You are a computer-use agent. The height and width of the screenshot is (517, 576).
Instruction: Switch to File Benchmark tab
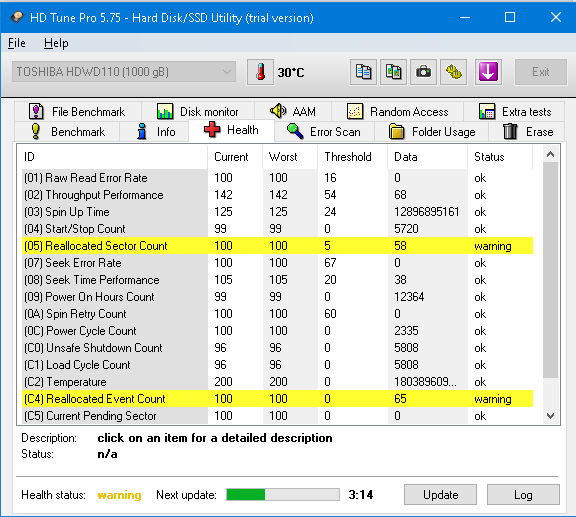click(78, 111)
